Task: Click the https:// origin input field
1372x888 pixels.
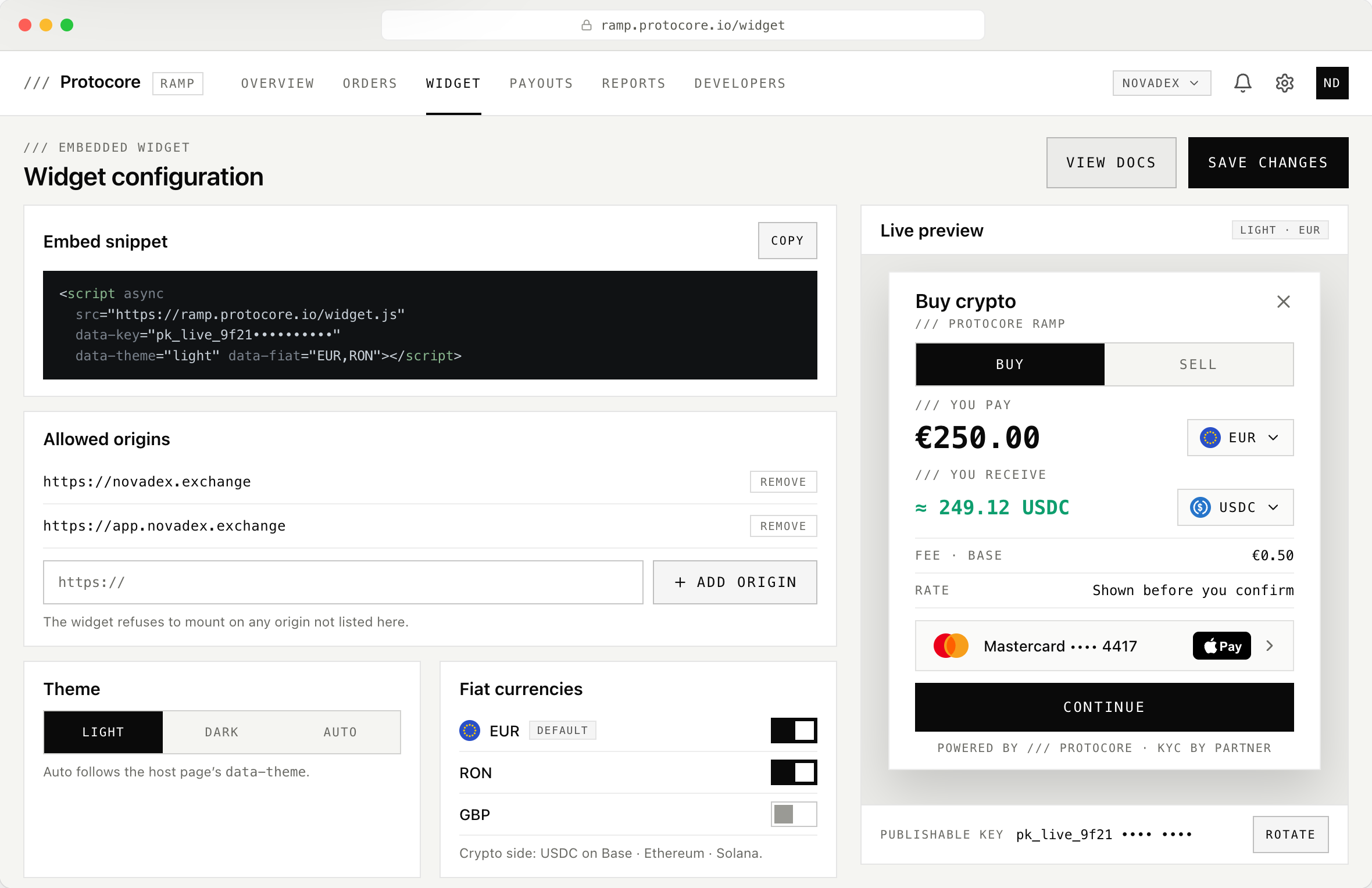Action: (x=343, y=582)
